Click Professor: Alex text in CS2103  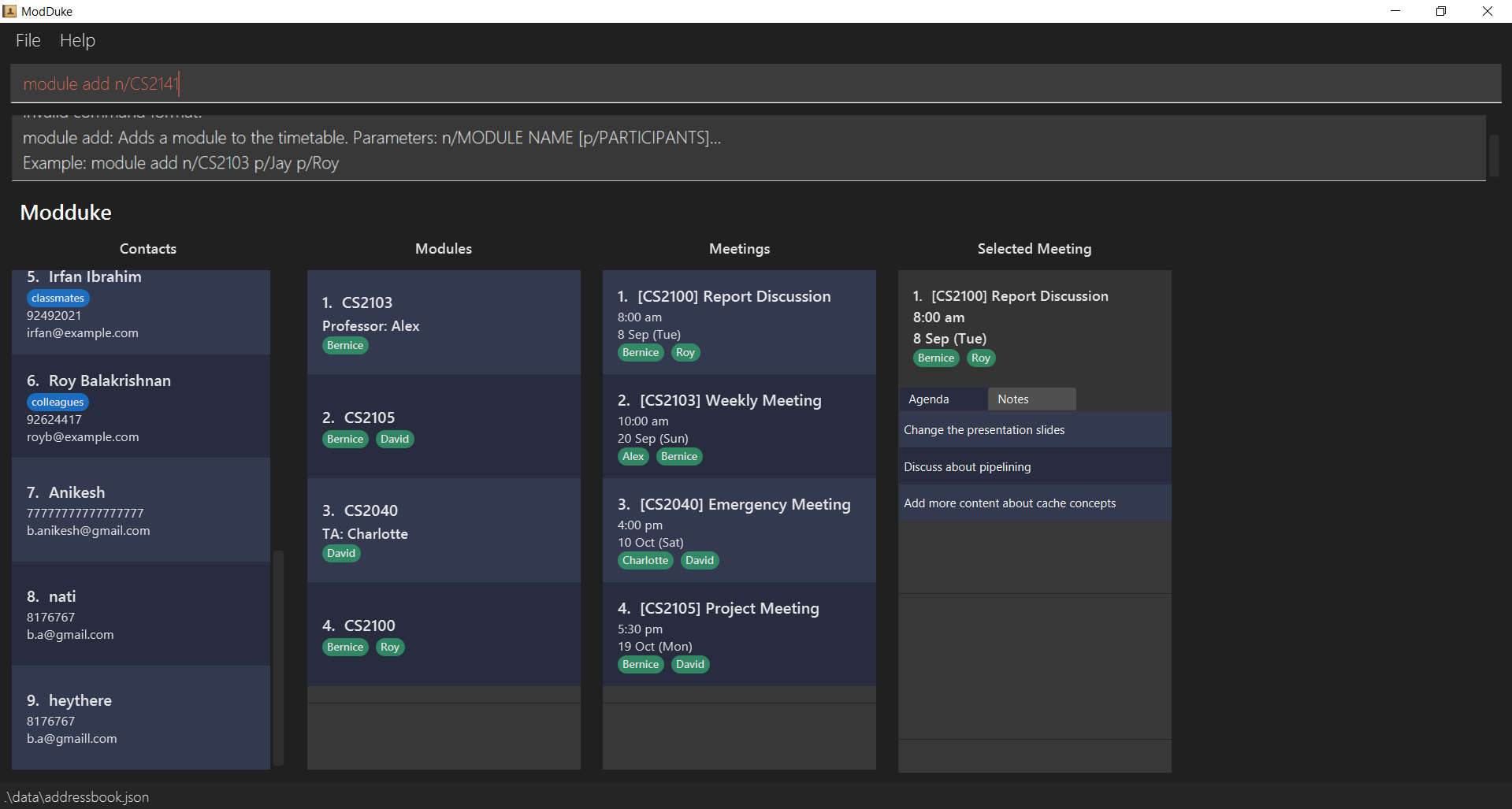click(x=371, y=326)
